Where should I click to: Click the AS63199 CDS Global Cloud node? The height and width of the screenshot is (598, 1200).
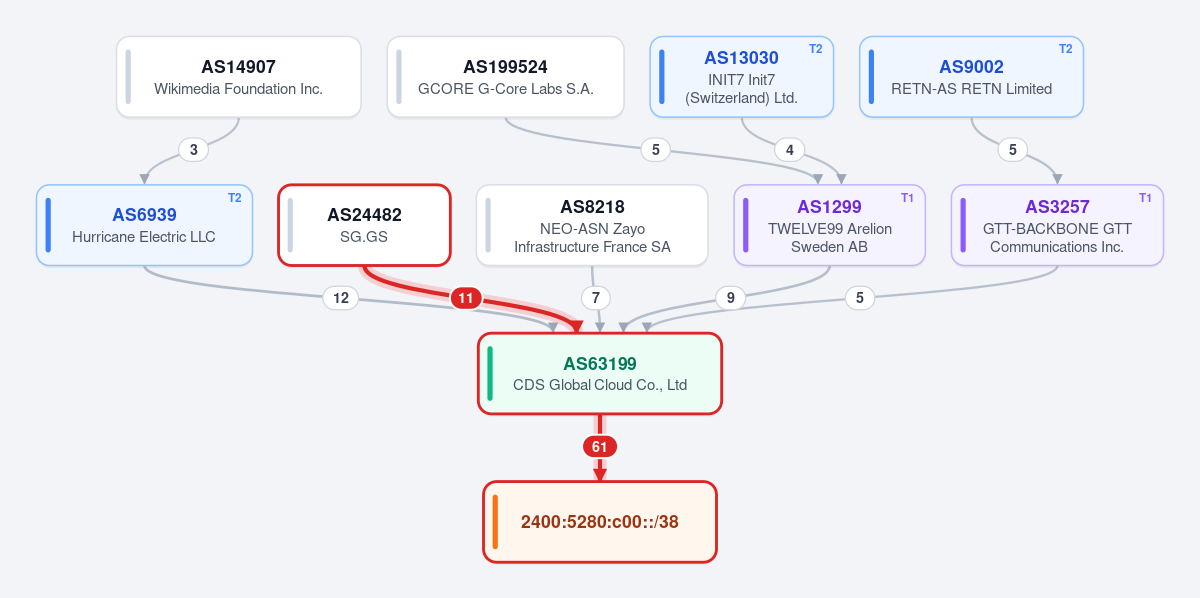coord(600,373)
